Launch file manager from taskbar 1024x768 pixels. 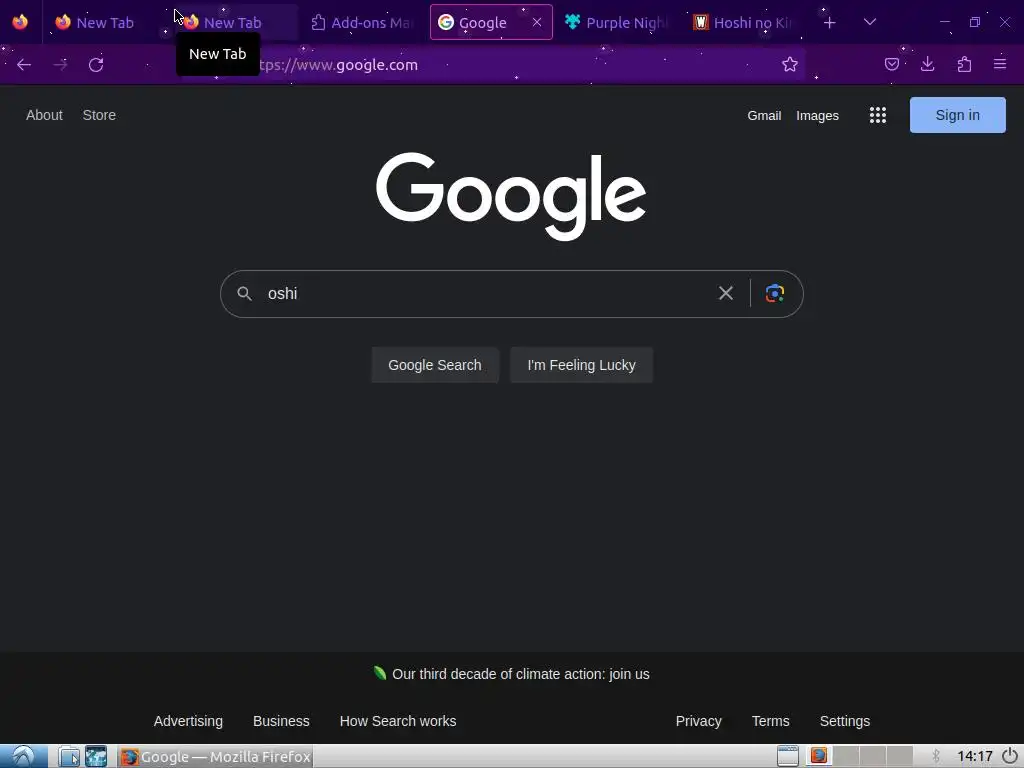point(69,757)
